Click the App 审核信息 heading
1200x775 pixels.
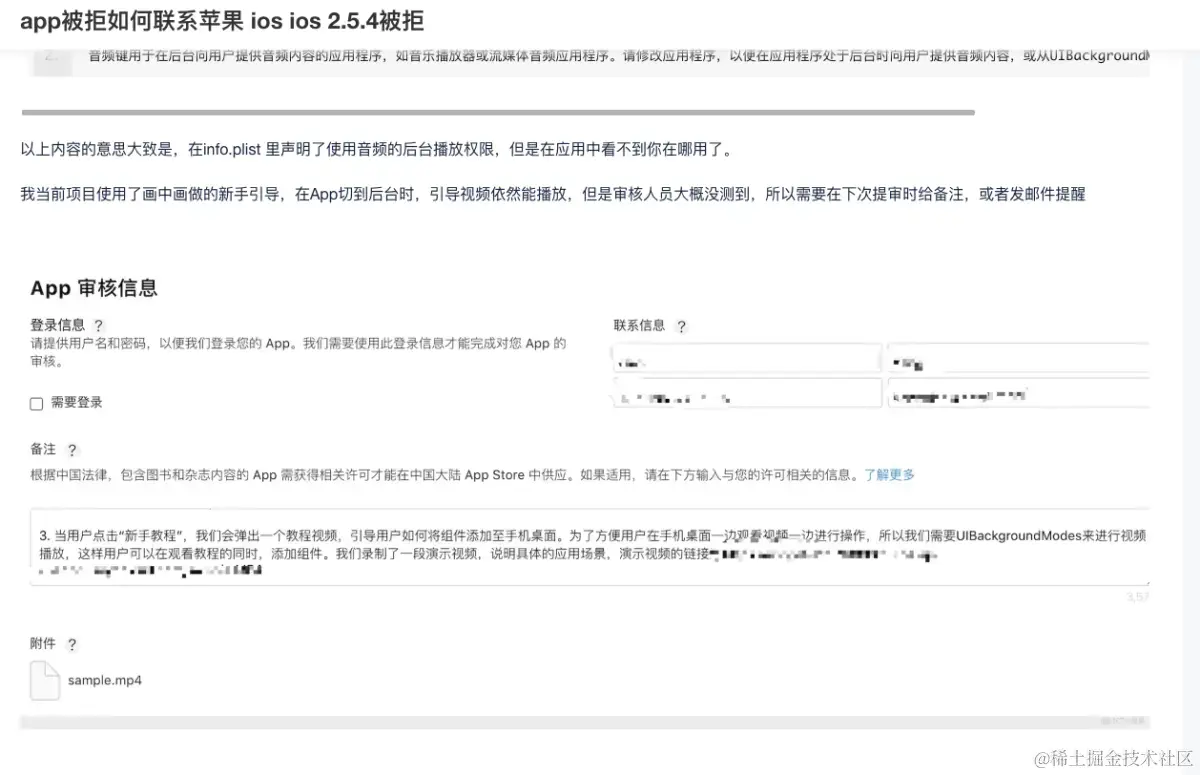(94, 289)
